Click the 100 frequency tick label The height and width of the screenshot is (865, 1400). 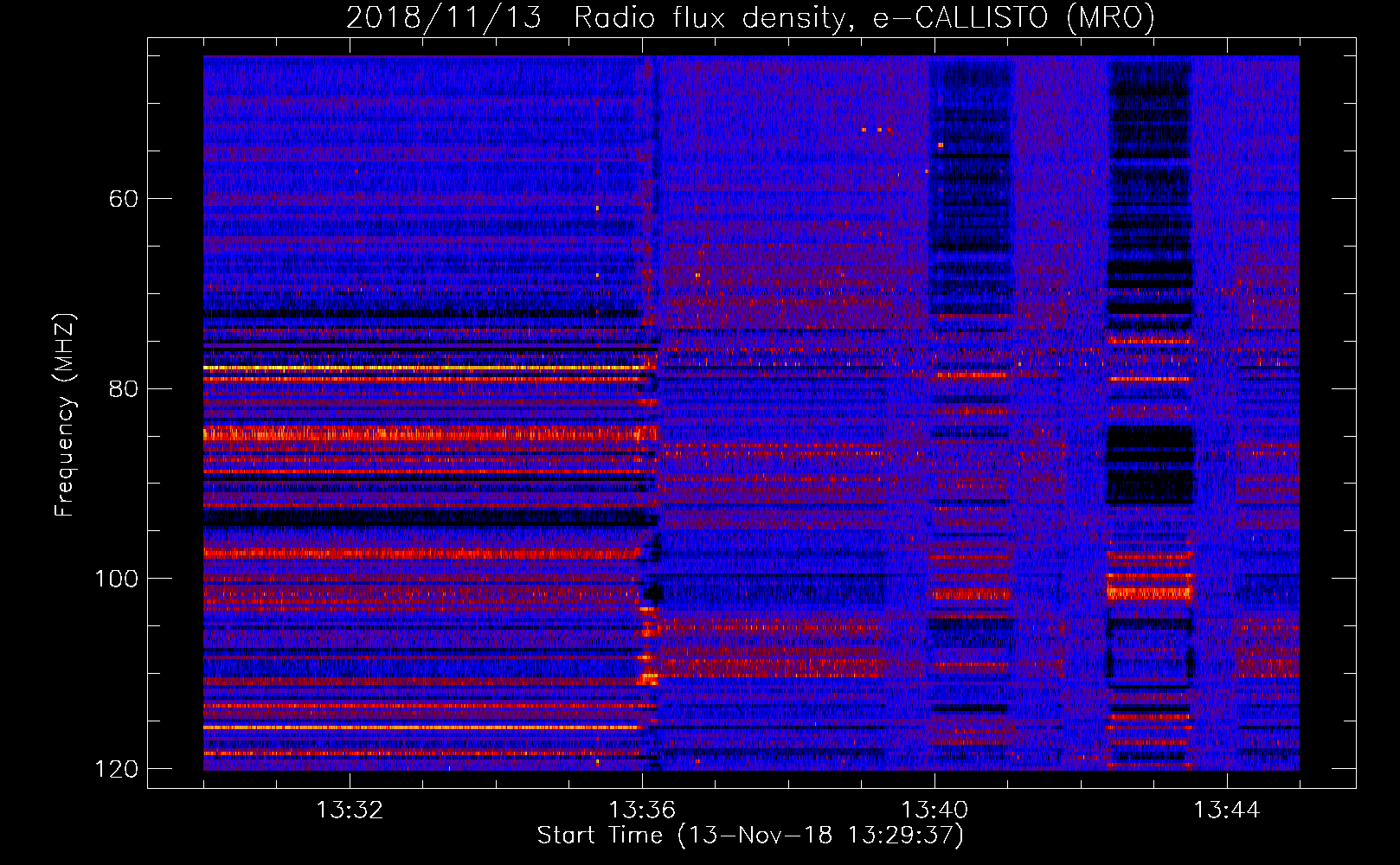(x=117, y=579)
